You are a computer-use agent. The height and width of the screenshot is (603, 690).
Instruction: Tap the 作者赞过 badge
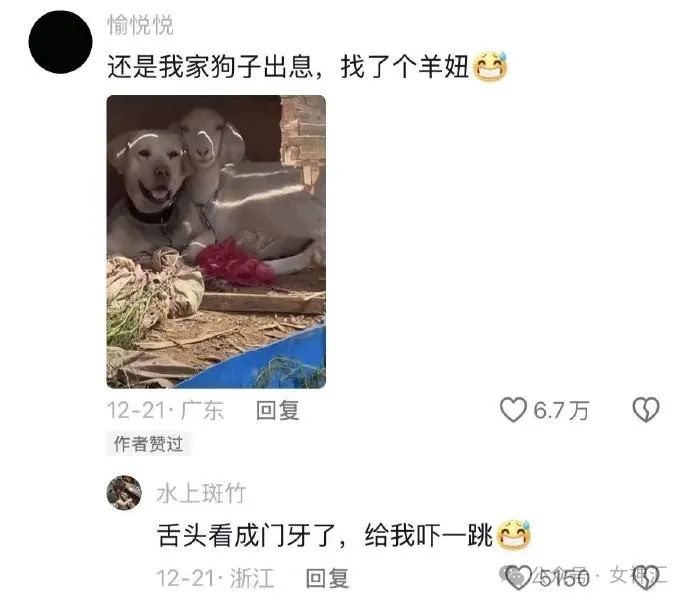coord(148,444)
